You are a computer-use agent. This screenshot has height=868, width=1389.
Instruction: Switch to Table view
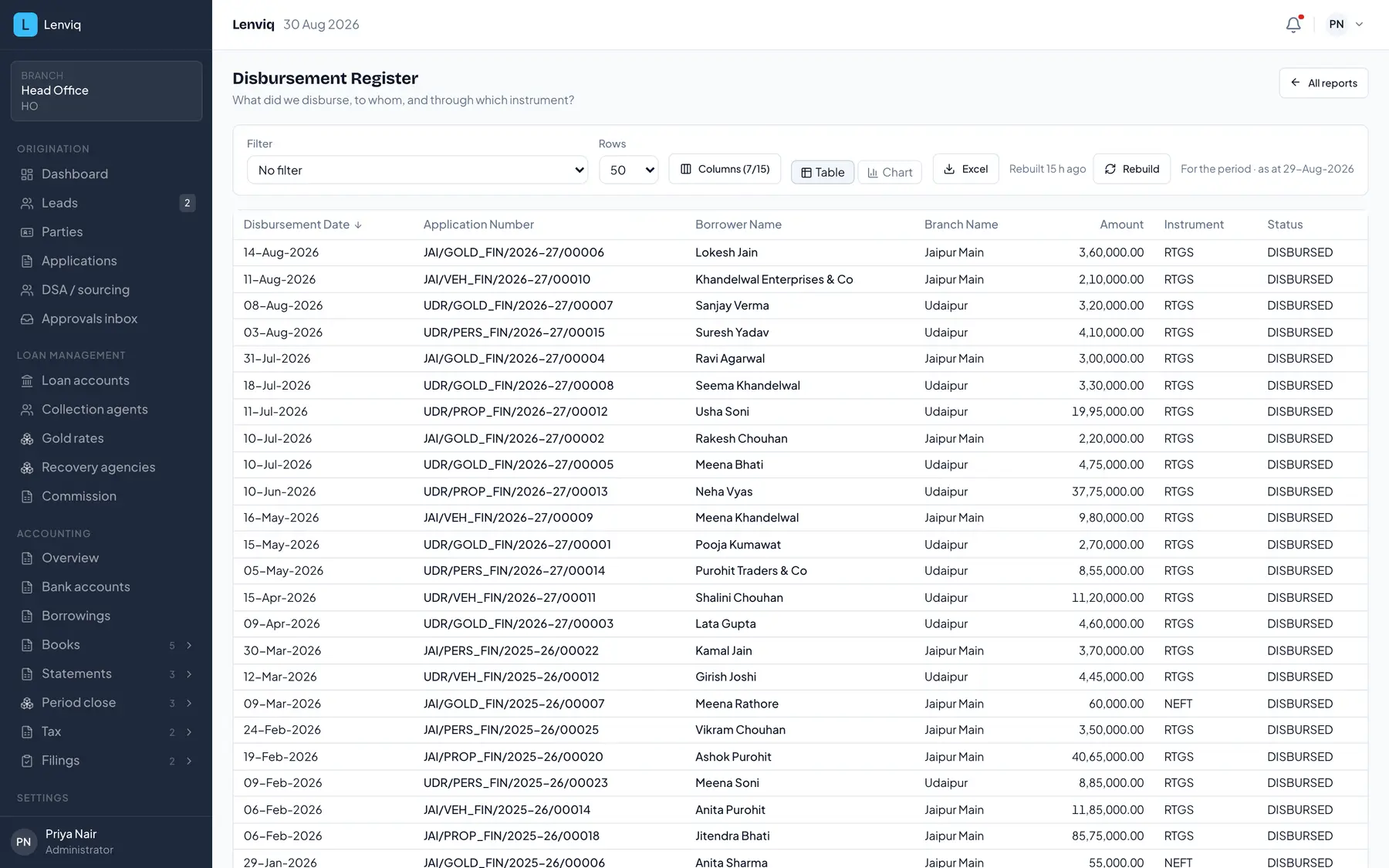823,172
